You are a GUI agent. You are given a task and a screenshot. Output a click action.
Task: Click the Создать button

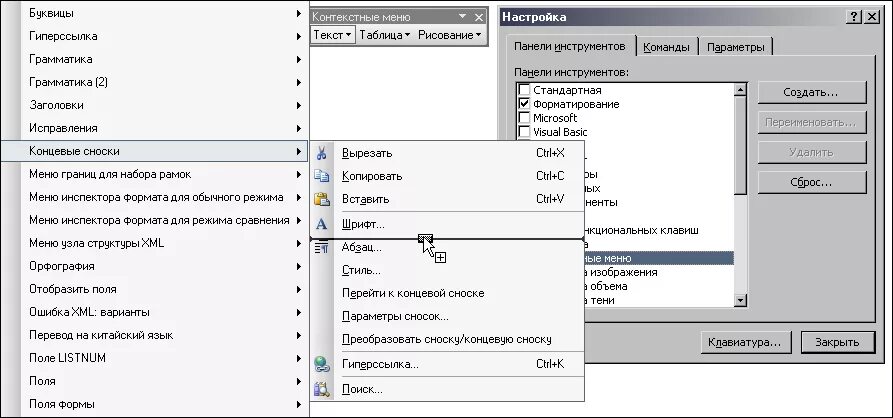pyautogui.click(x=812, y=92)
